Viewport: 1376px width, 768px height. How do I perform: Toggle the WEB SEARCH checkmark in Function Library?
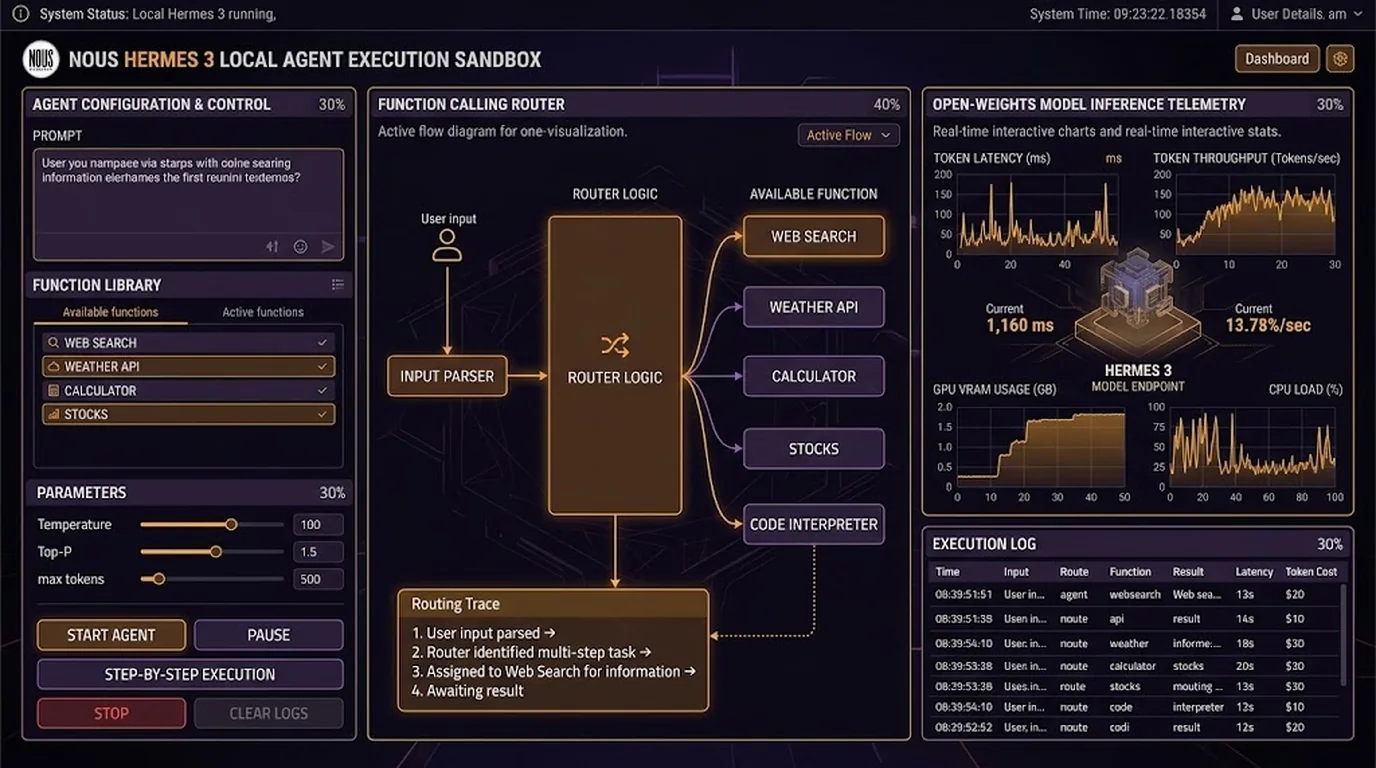pyautogui.click(x=322, y=343)
